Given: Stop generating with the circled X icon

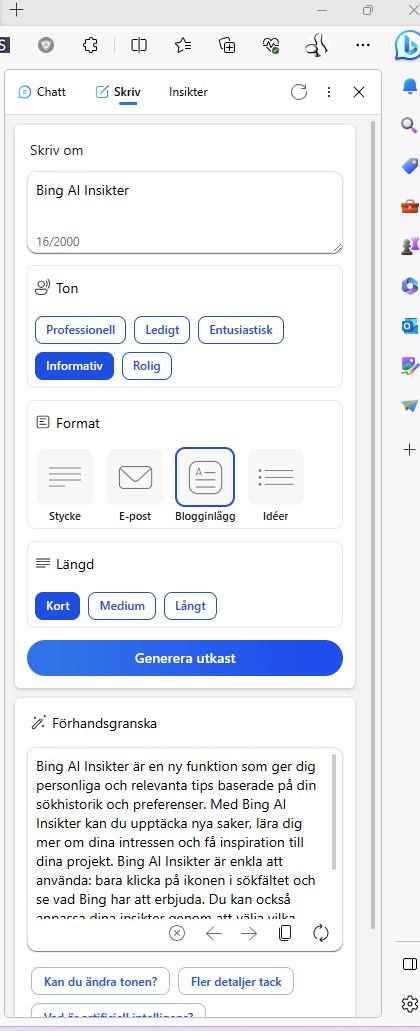Looking at the screenshot, I should click(x=177, y=933).
